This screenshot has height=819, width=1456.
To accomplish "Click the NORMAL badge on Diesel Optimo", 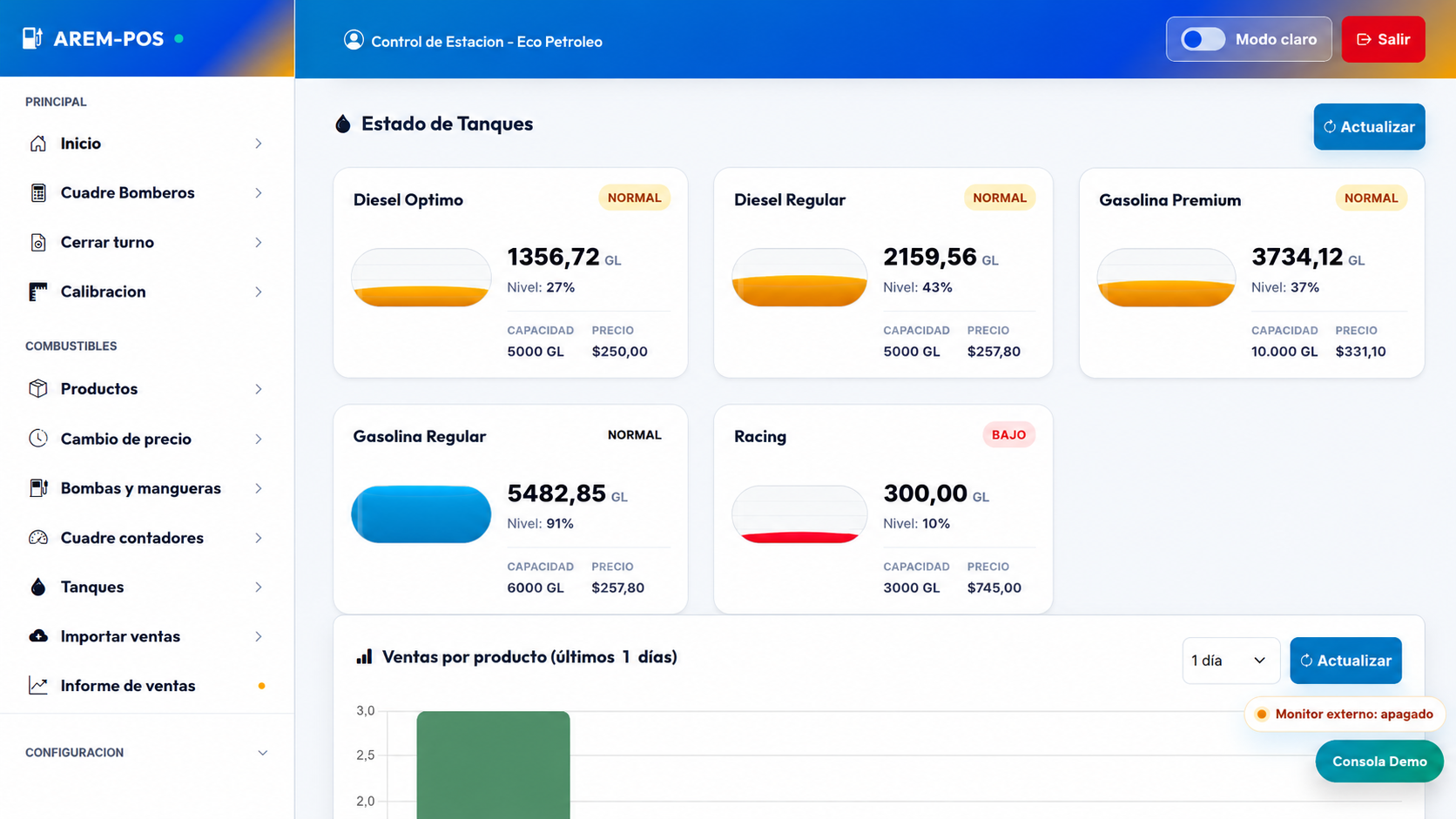I will (x=634, y=198).
